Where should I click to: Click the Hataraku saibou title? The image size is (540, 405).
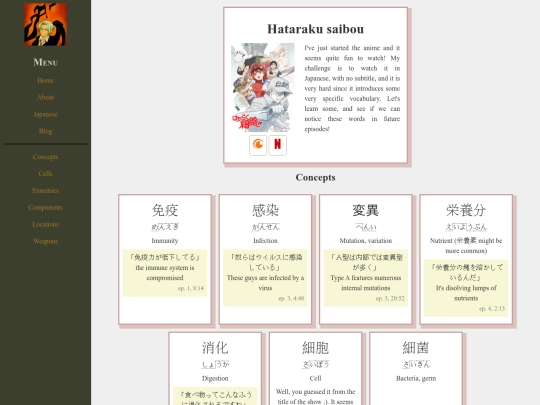click(315, 29)
